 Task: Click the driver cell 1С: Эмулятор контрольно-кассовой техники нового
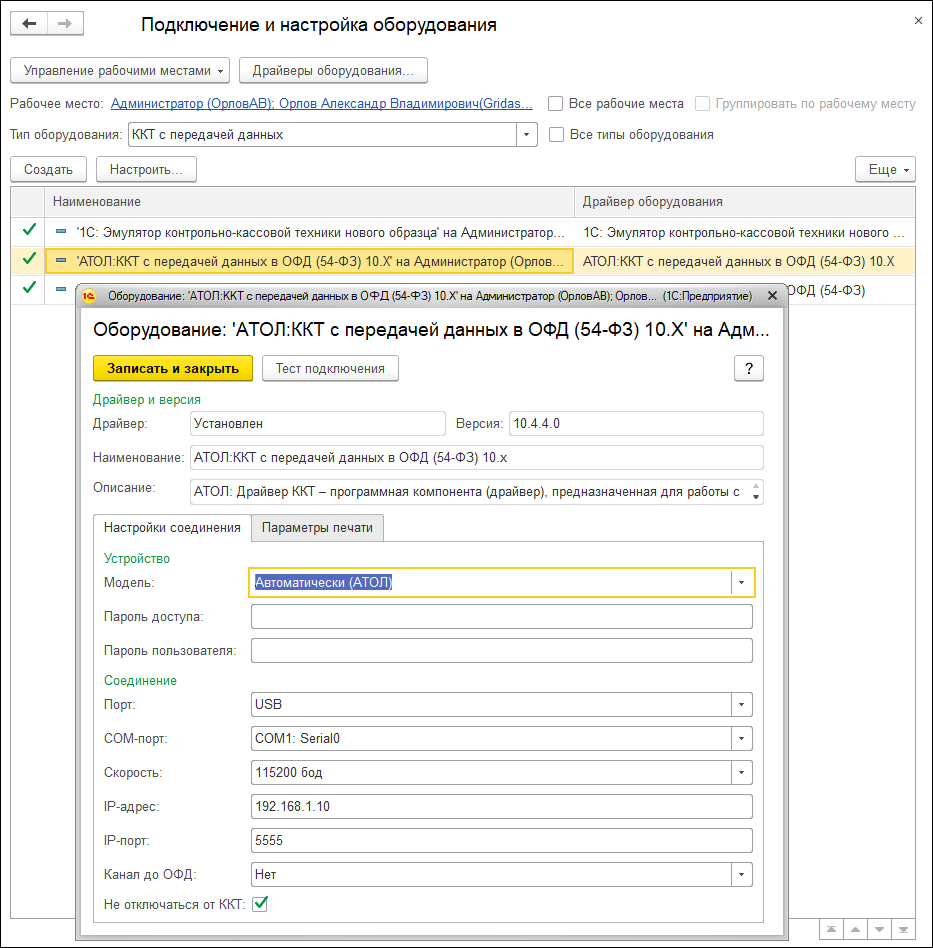pyautogui.click(x=744, y=233)
